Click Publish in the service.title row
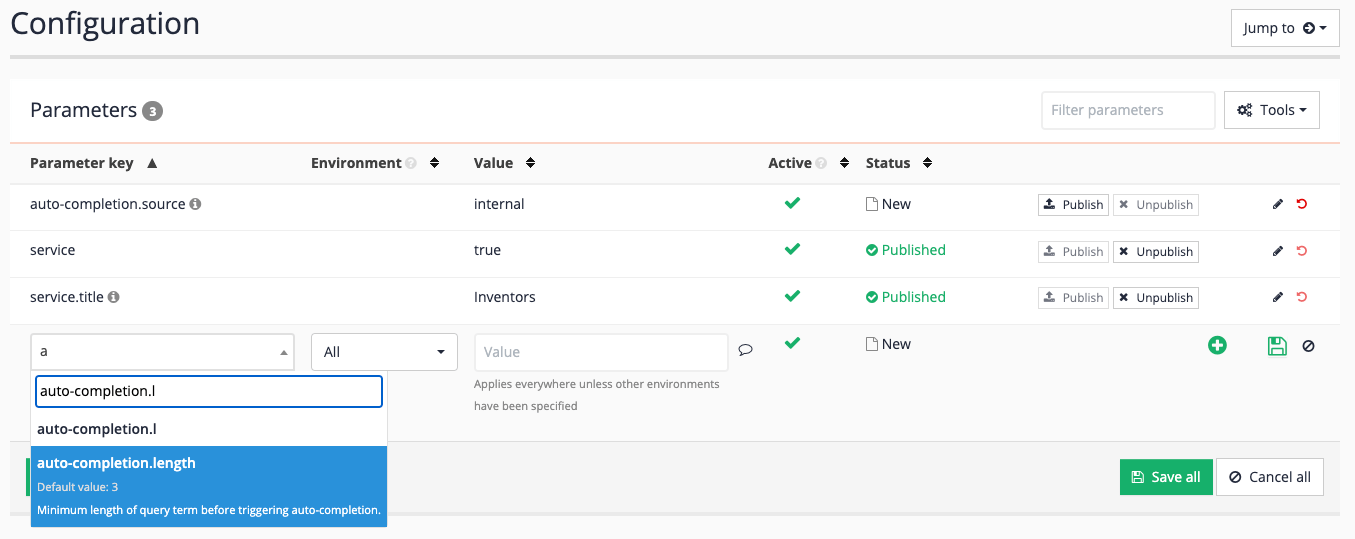The image size is (1355, 539). pos(1073,297)
